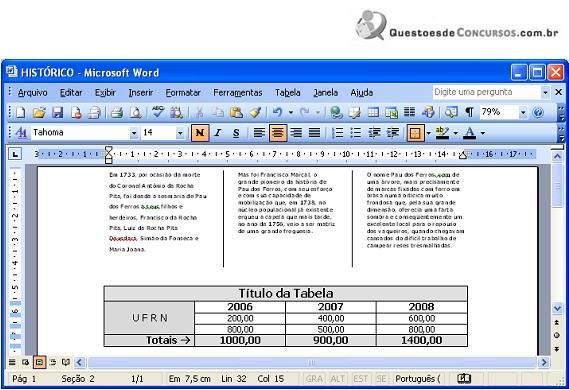Create a new blank document
The width and height of the screenshot is (569, 390).
pos(21,112)
